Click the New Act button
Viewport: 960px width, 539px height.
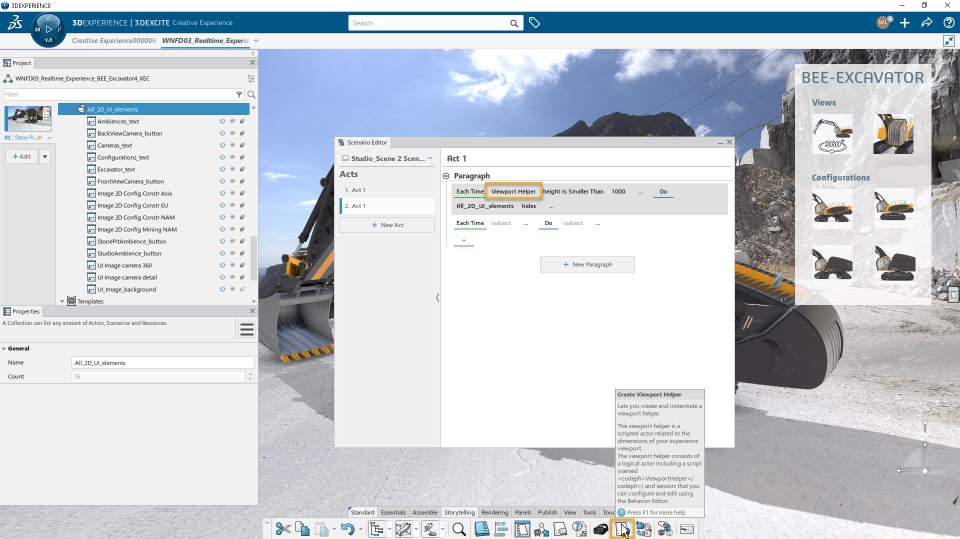pyautogui.click(x=387, y=225)
